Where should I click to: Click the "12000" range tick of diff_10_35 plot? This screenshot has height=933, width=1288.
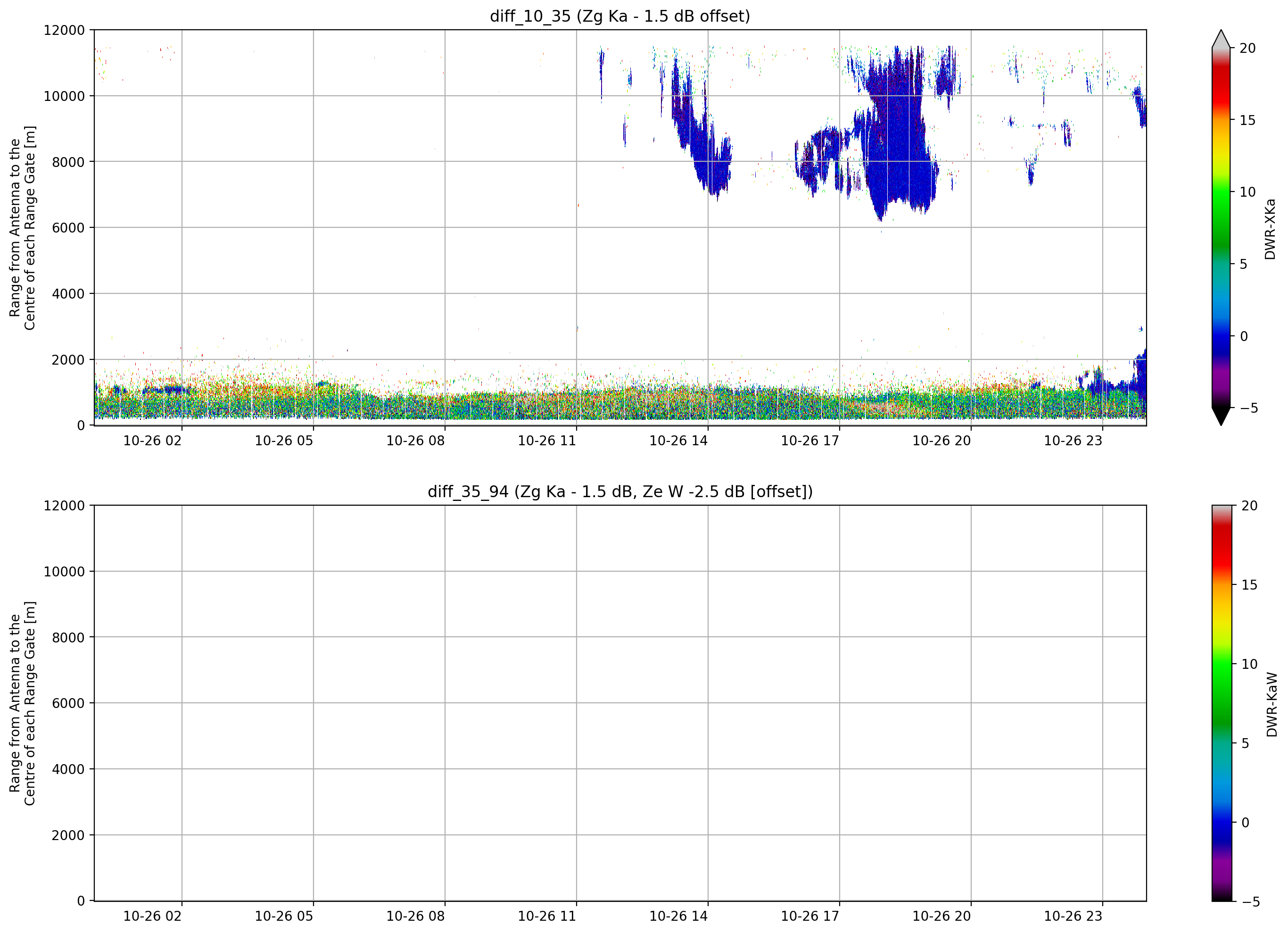[64, 30]
